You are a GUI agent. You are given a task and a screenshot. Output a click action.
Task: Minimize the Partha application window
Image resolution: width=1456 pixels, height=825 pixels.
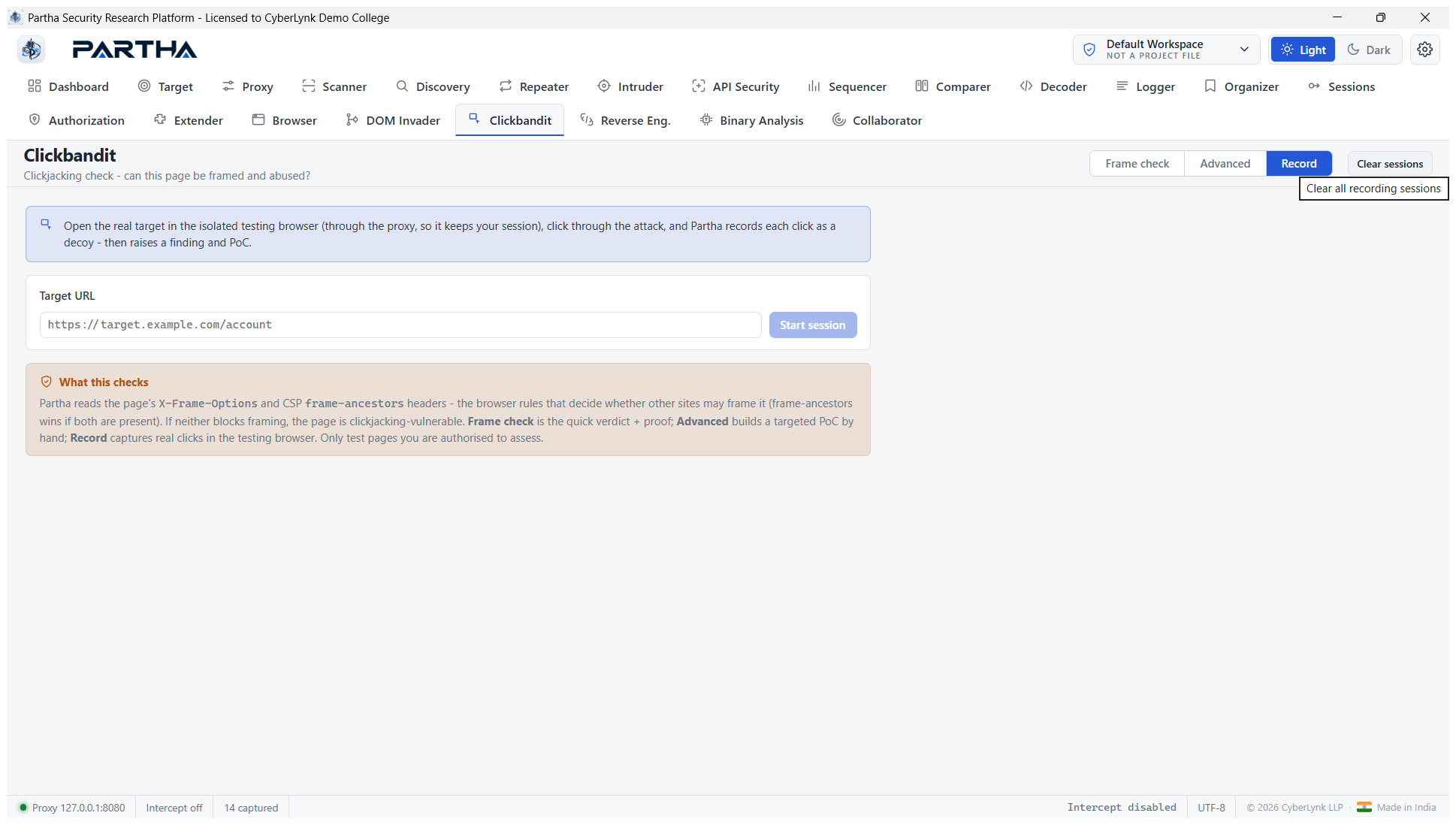tap(1337, 17)
